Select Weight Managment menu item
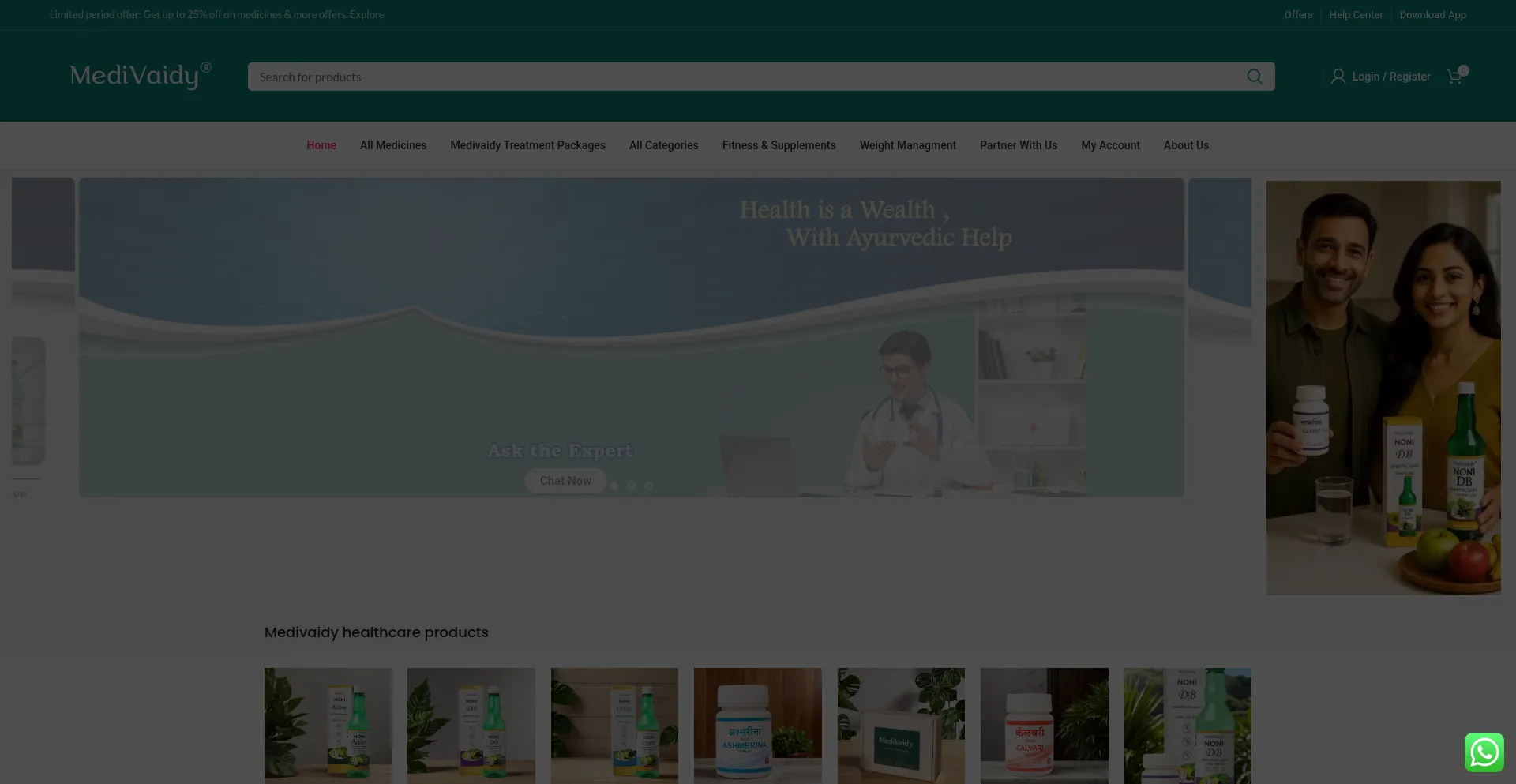 click(907, 145)
